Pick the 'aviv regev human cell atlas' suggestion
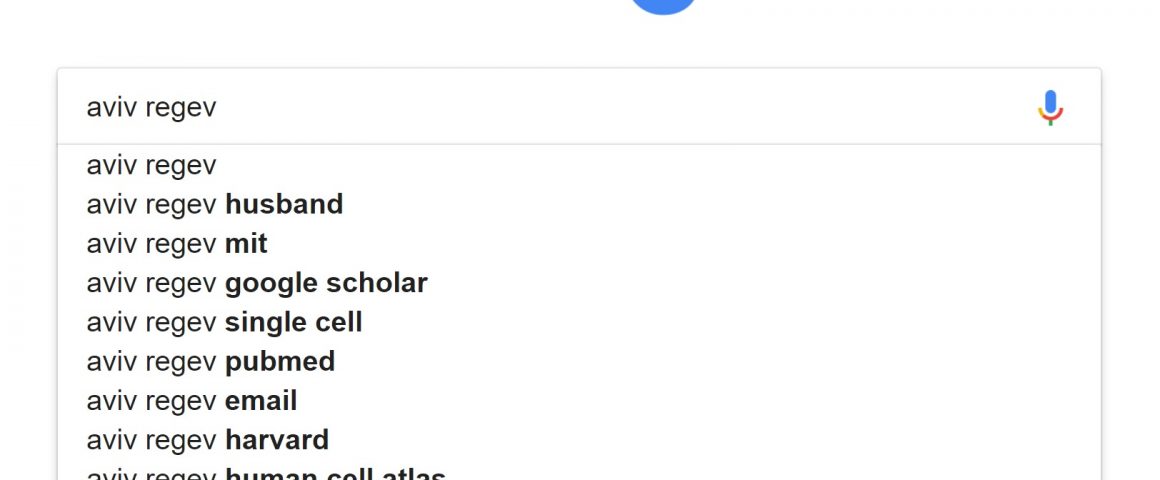The width and height of the screenshot is (1160, 480). (x=579, y=472)
